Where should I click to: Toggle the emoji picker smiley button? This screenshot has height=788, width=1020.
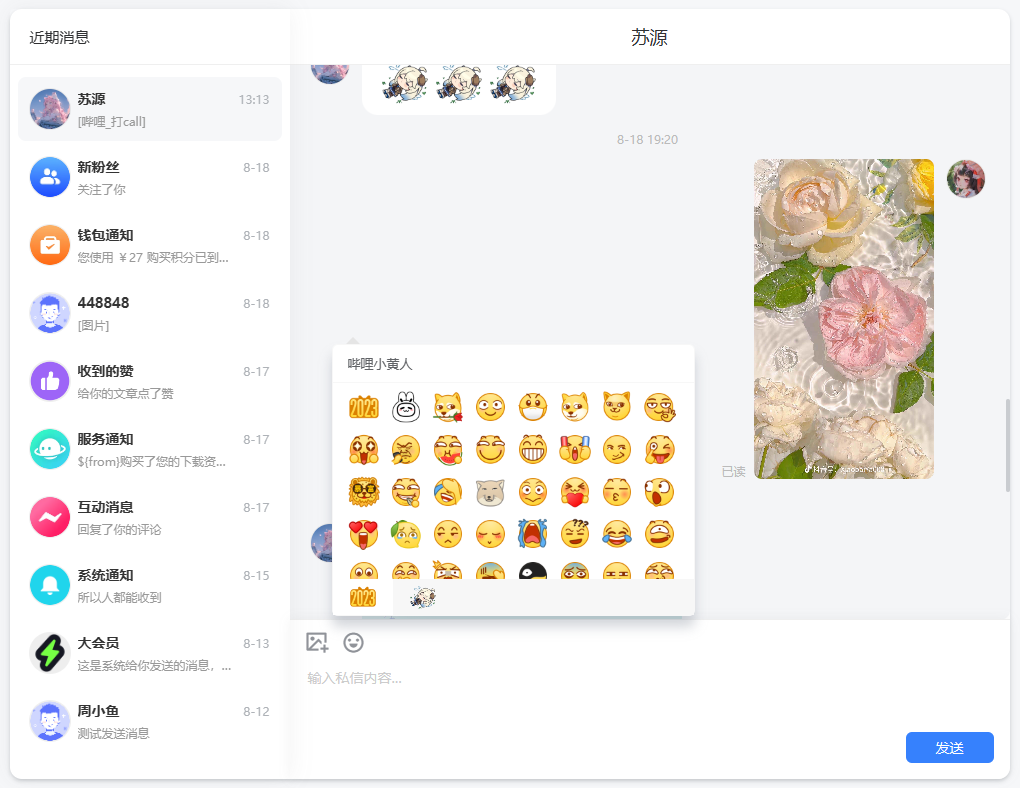[x=353, y=642]
